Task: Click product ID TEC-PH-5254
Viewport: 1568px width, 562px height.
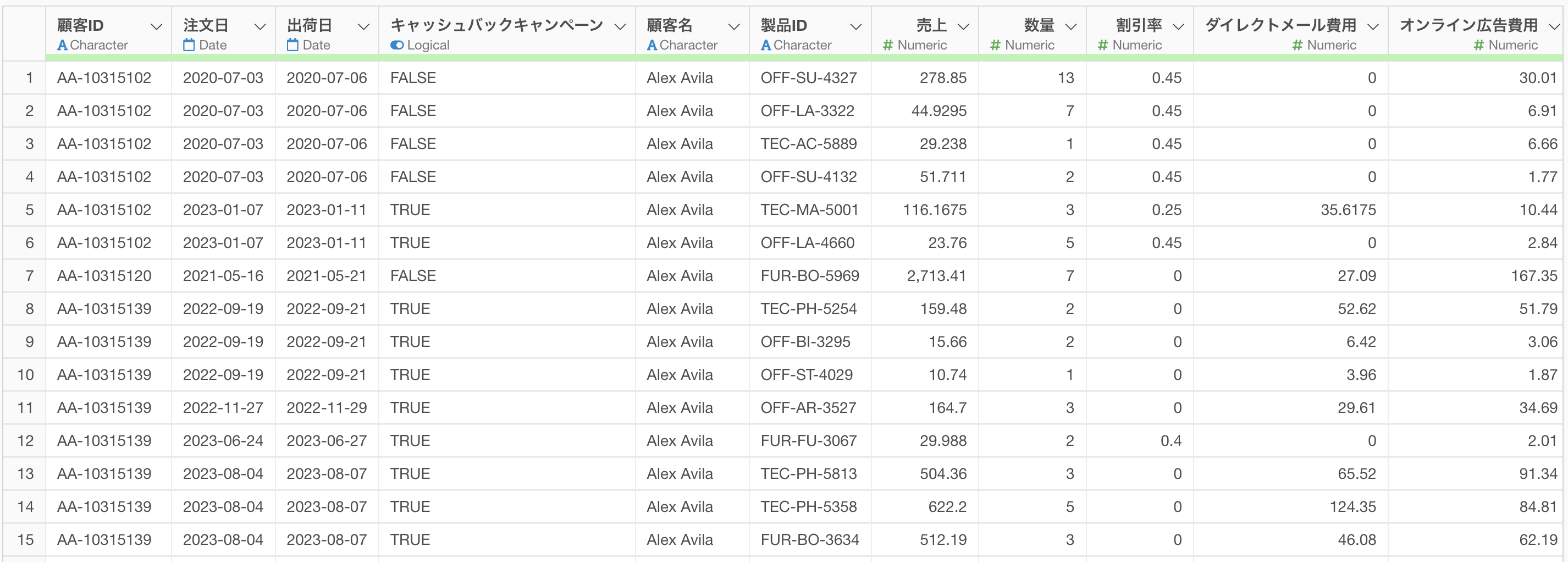Action: click(x=808, y=308)
